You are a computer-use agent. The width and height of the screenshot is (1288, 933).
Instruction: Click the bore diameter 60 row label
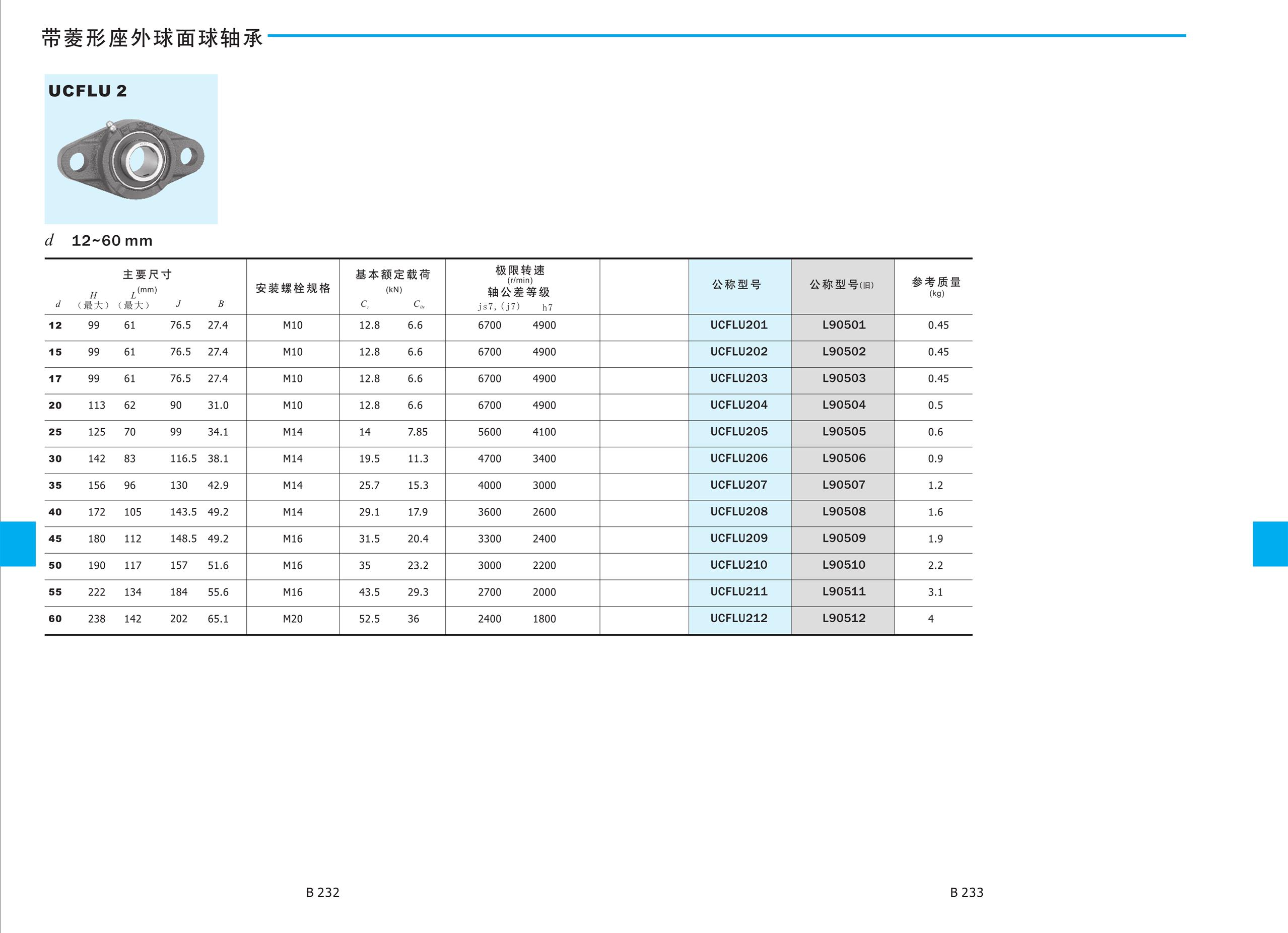[55, 619]
